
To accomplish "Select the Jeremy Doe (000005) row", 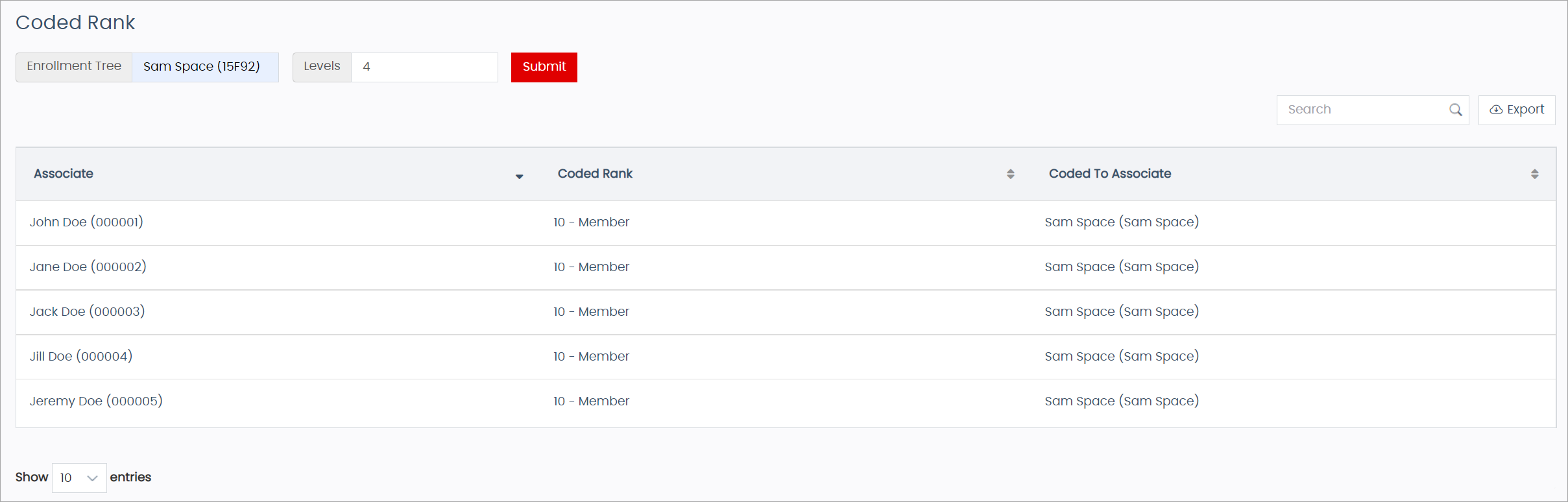I will (96, 401).
